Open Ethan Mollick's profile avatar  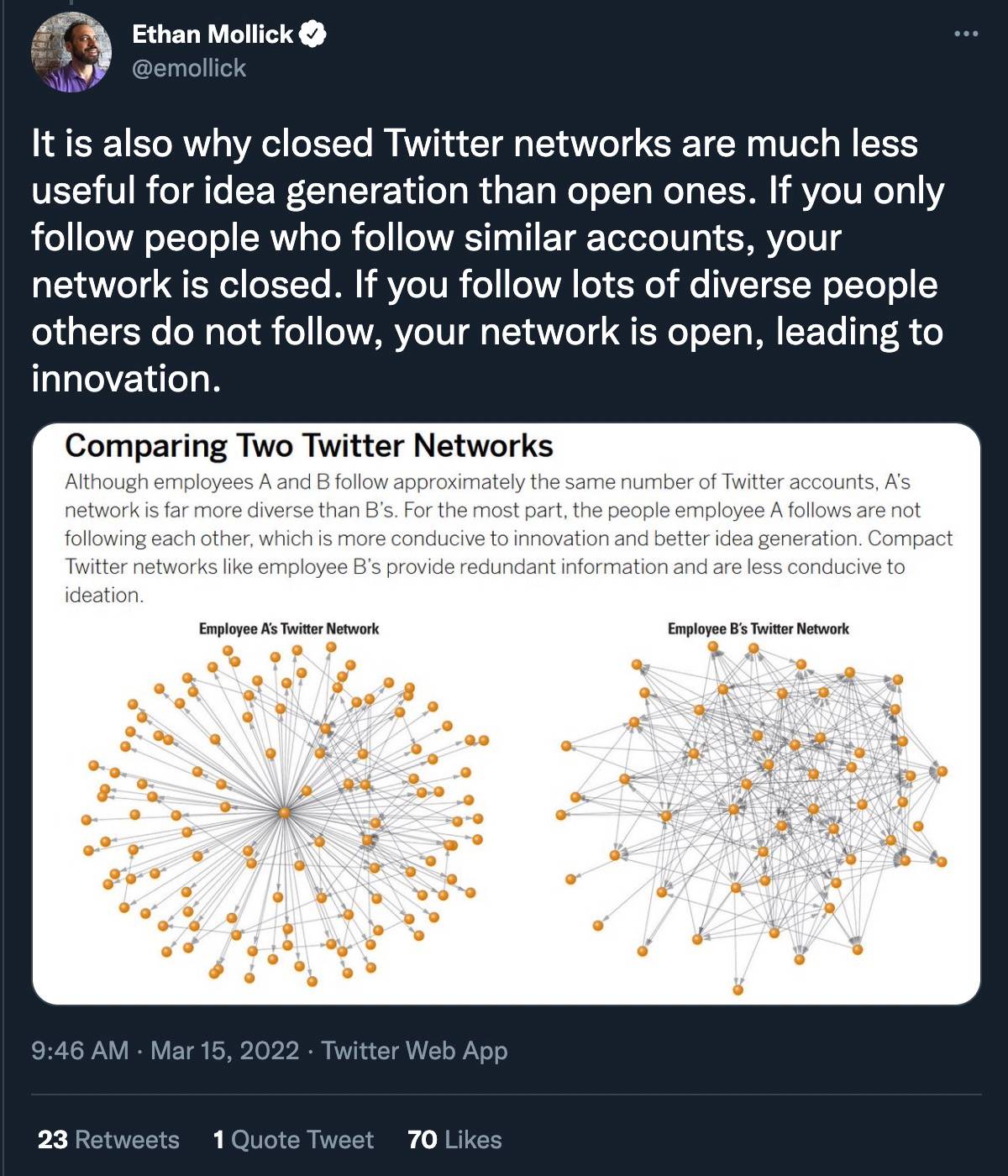coord(71,51)
